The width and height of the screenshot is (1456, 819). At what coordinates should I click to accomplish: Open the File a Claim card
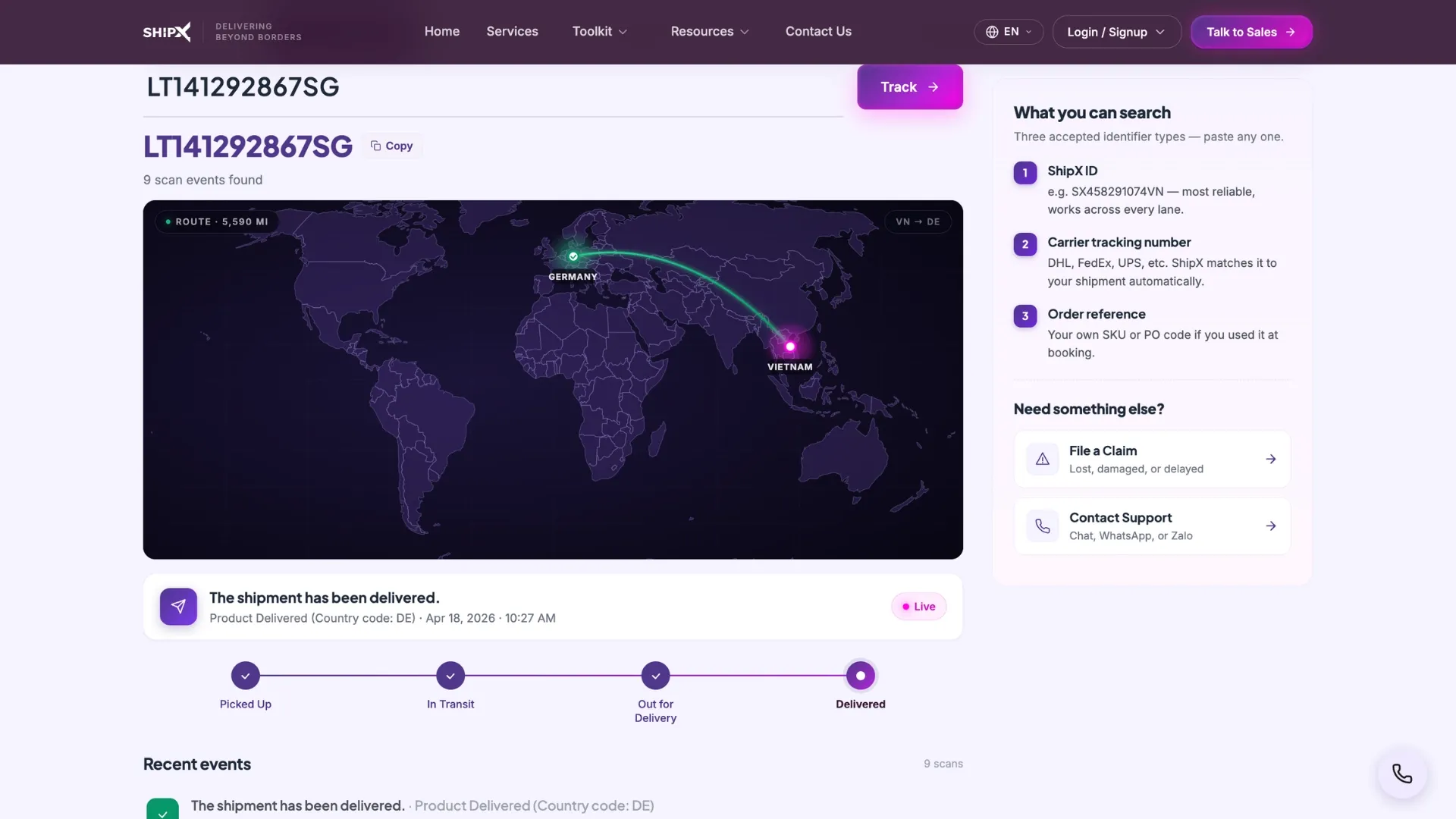1152,459
